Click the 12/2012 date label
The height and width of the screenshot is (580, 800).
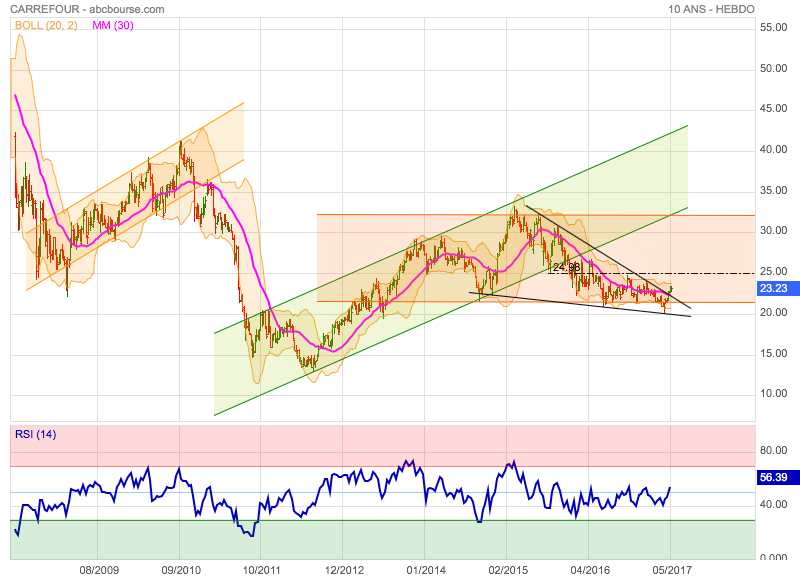[x=344, y=570]
